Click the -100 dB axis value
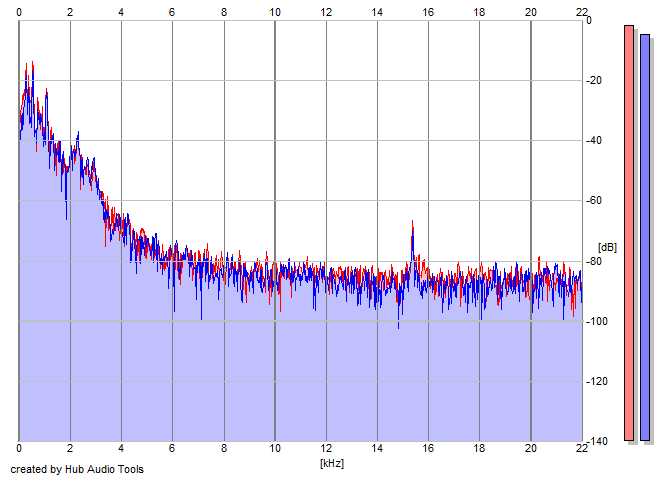This screenshot has width=664, height=481. coord(597,321)
